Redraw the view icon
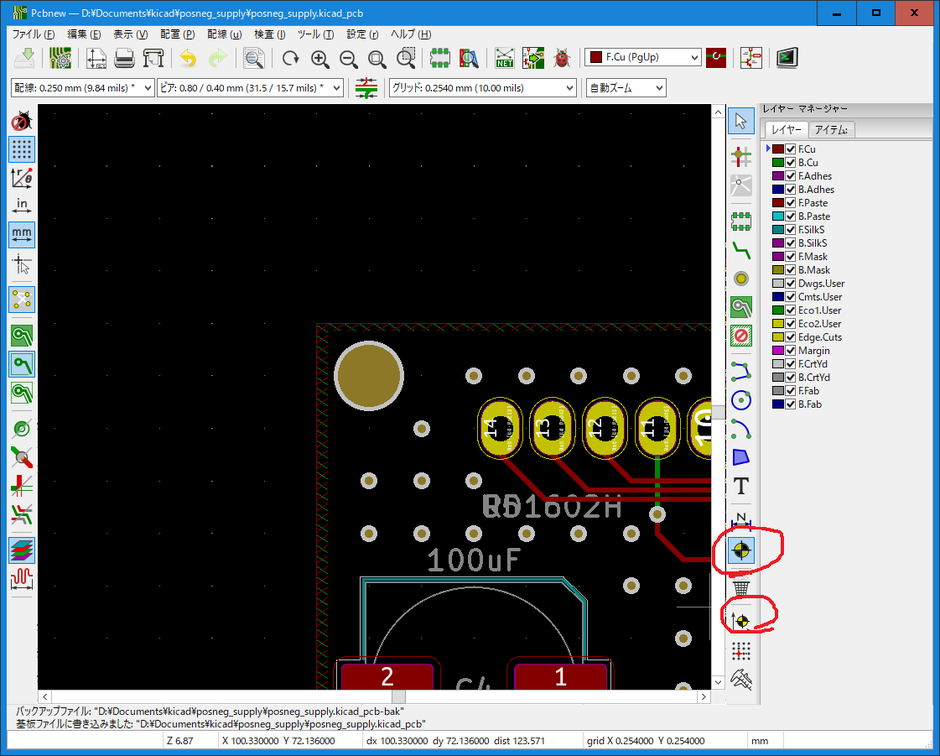The image size is (940, 756). point(291,58)
